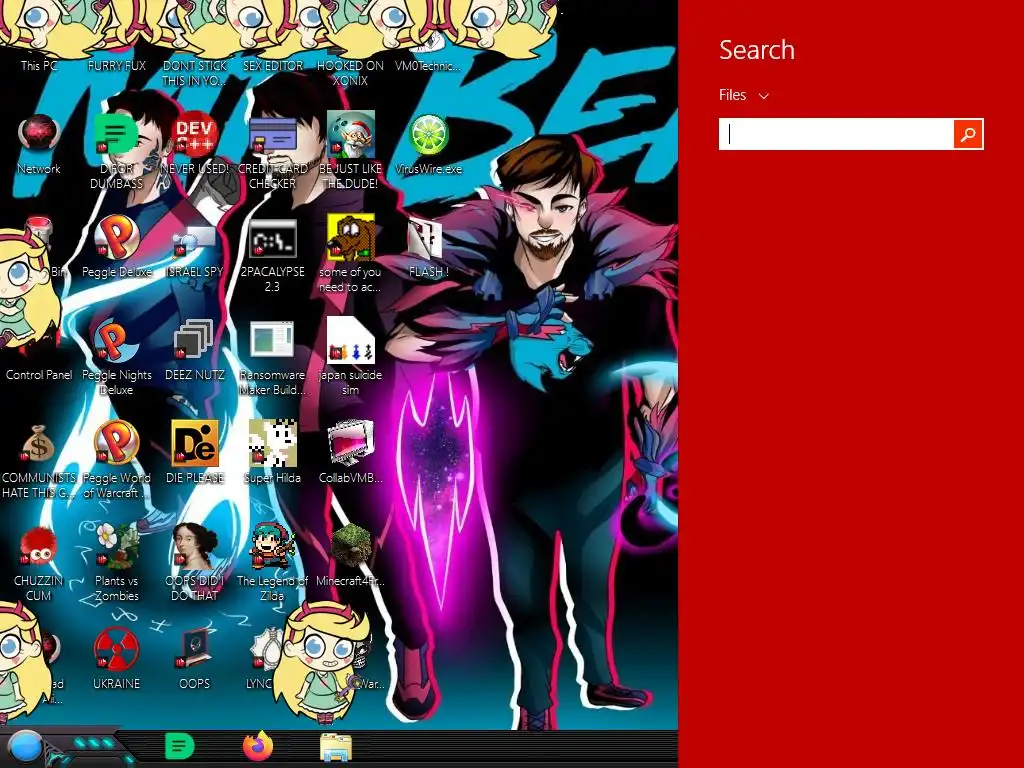Select the 'VM0Technic...' desktop label

[x=428, y=65]
